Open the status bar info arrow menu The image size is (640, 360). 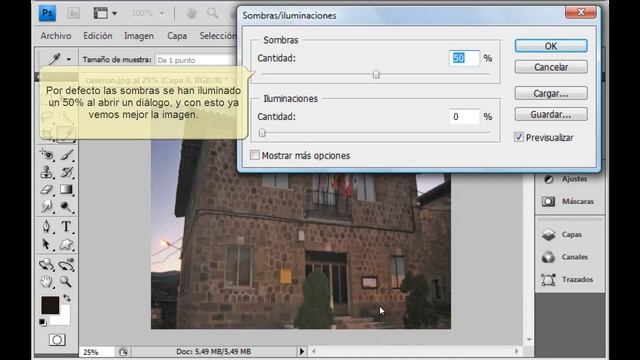coord(302,351)
